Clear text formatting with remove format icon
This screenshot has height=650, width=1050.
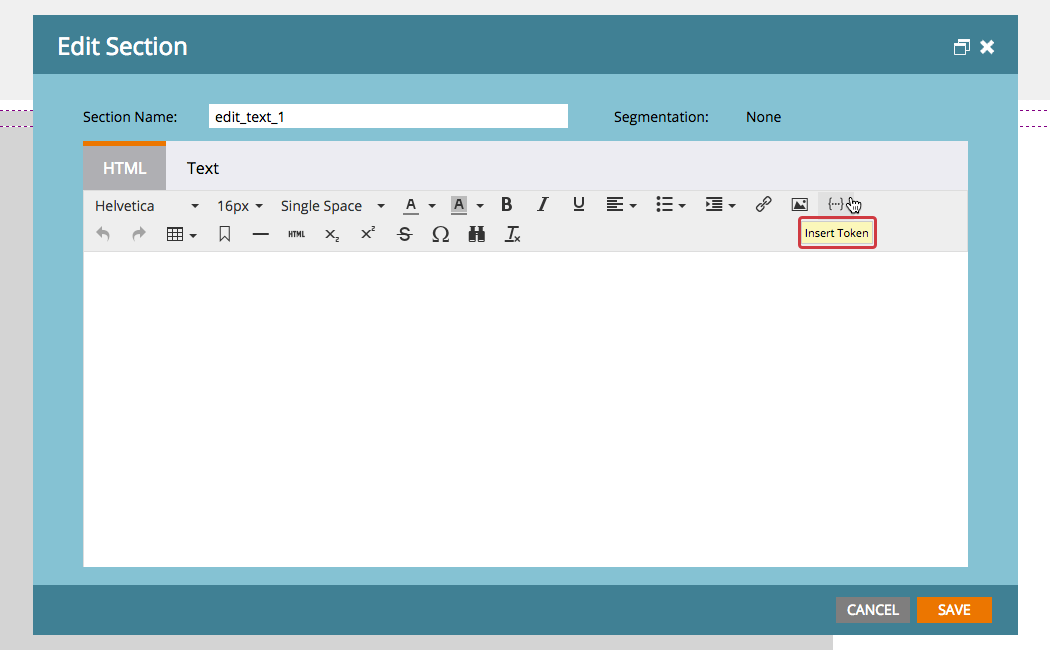click(512, 234)
